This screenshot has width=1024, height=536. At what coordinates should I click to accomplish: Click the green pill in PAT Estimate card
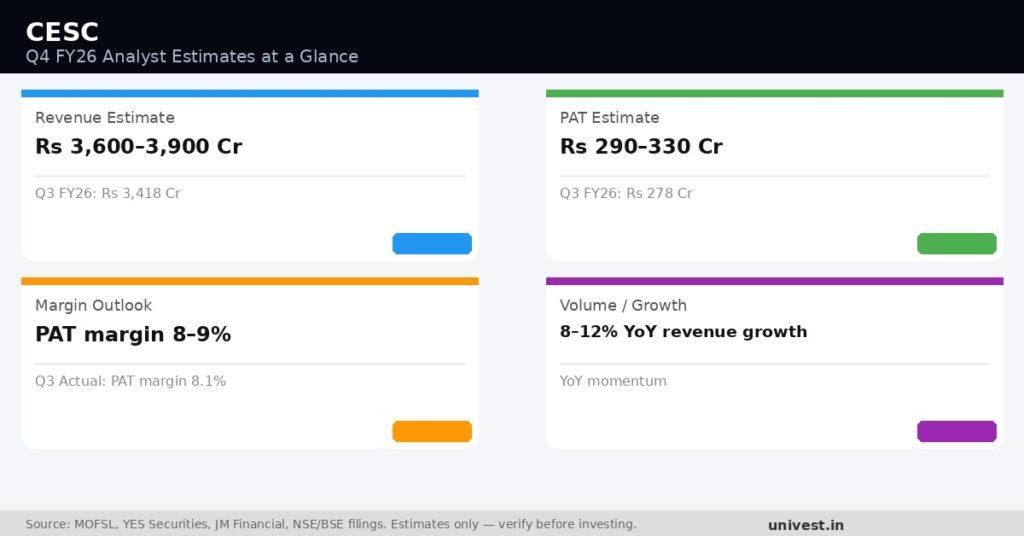click(957, 244)
